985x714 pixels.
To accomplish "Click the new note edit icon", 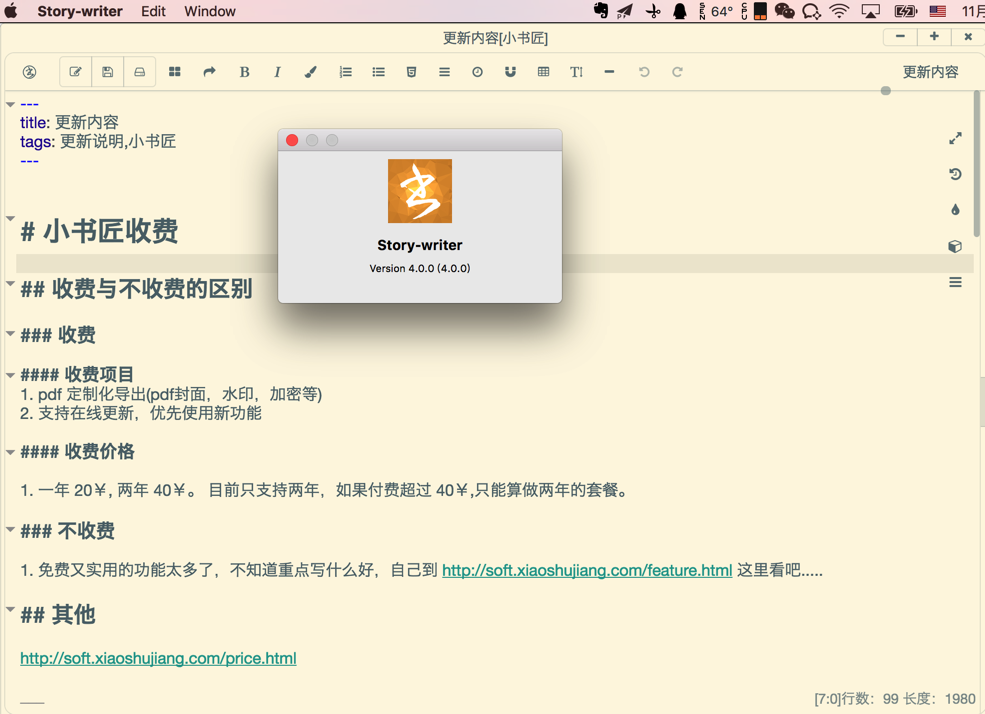I will click(75, 72).
